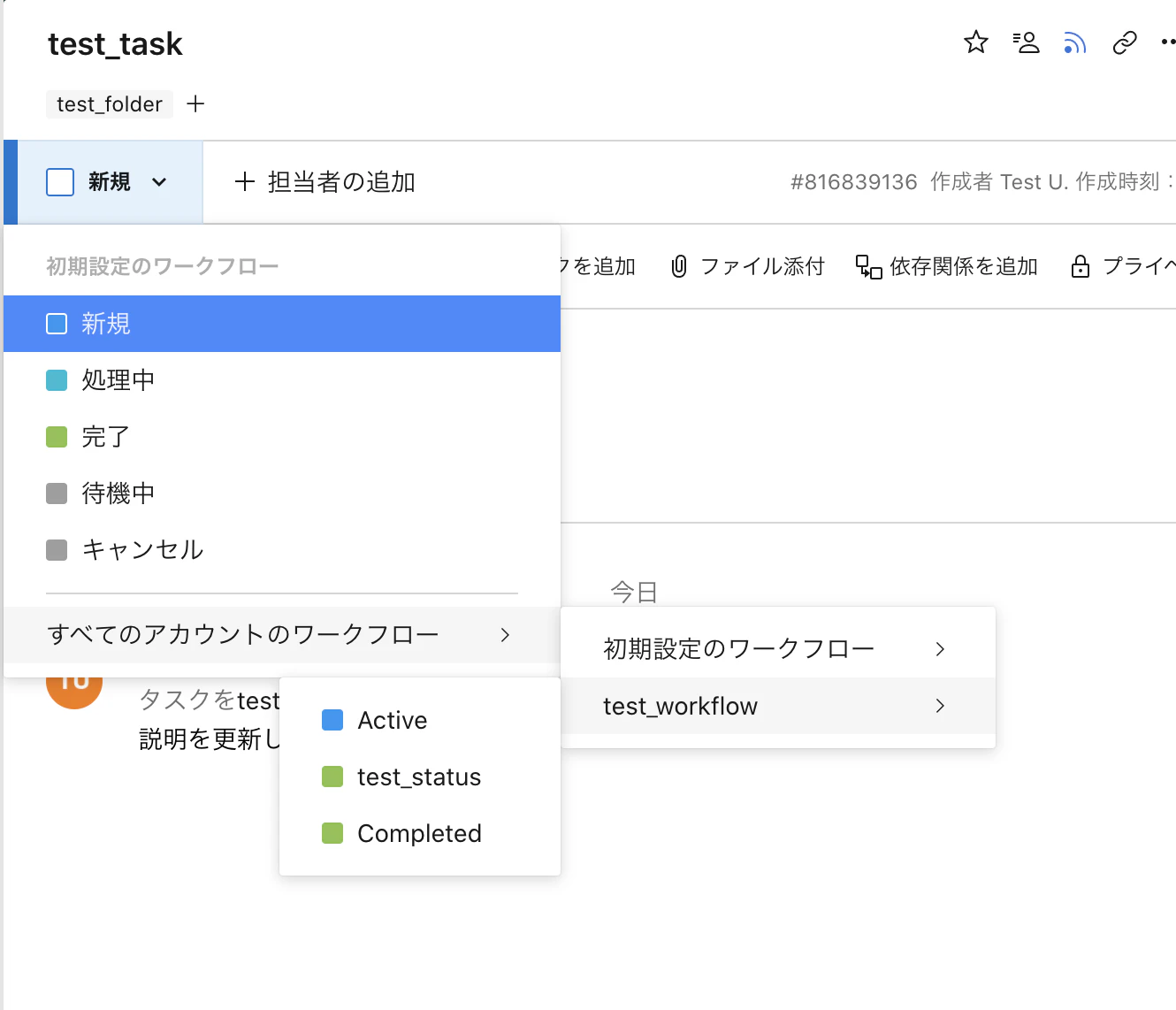Click the follow feed icon

1074,42
